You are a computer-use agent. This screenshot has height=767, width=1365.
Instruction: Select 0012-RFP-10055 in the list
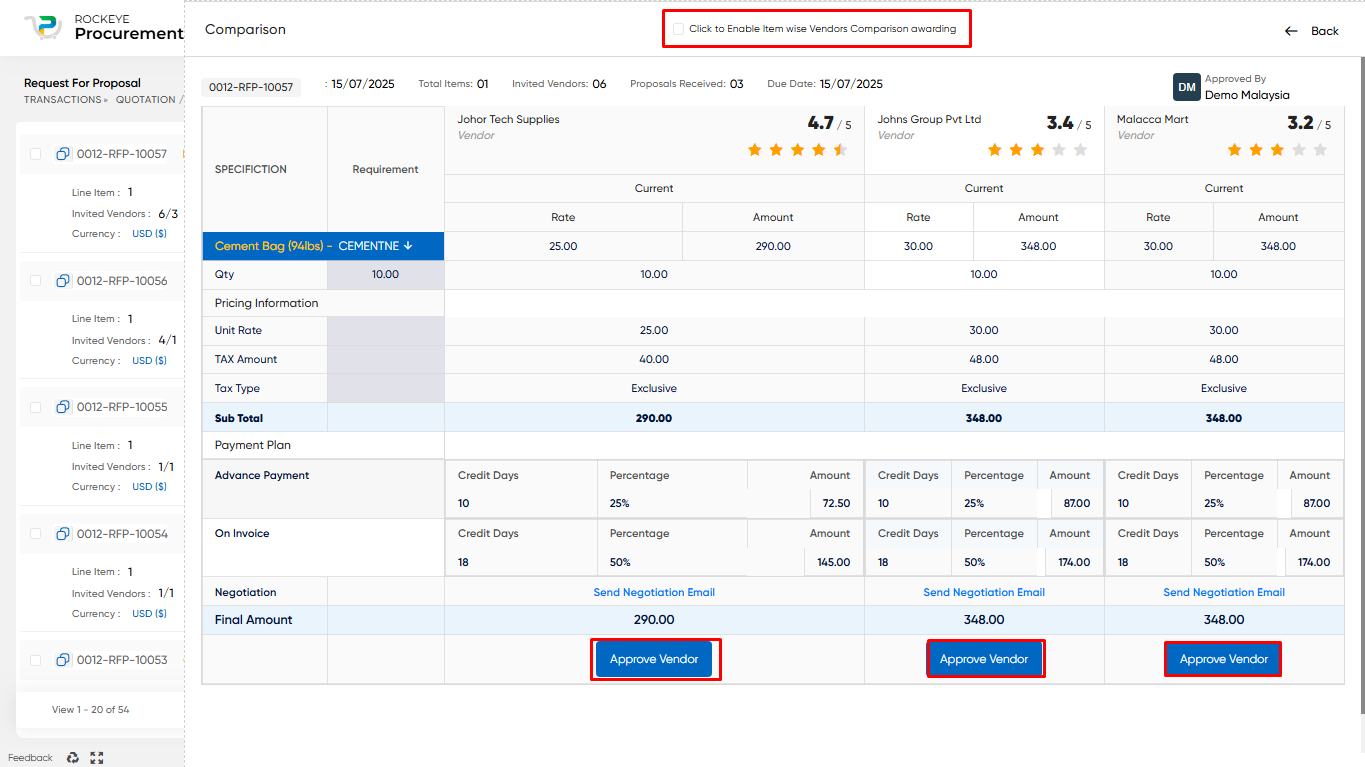(x=122, y=407)
